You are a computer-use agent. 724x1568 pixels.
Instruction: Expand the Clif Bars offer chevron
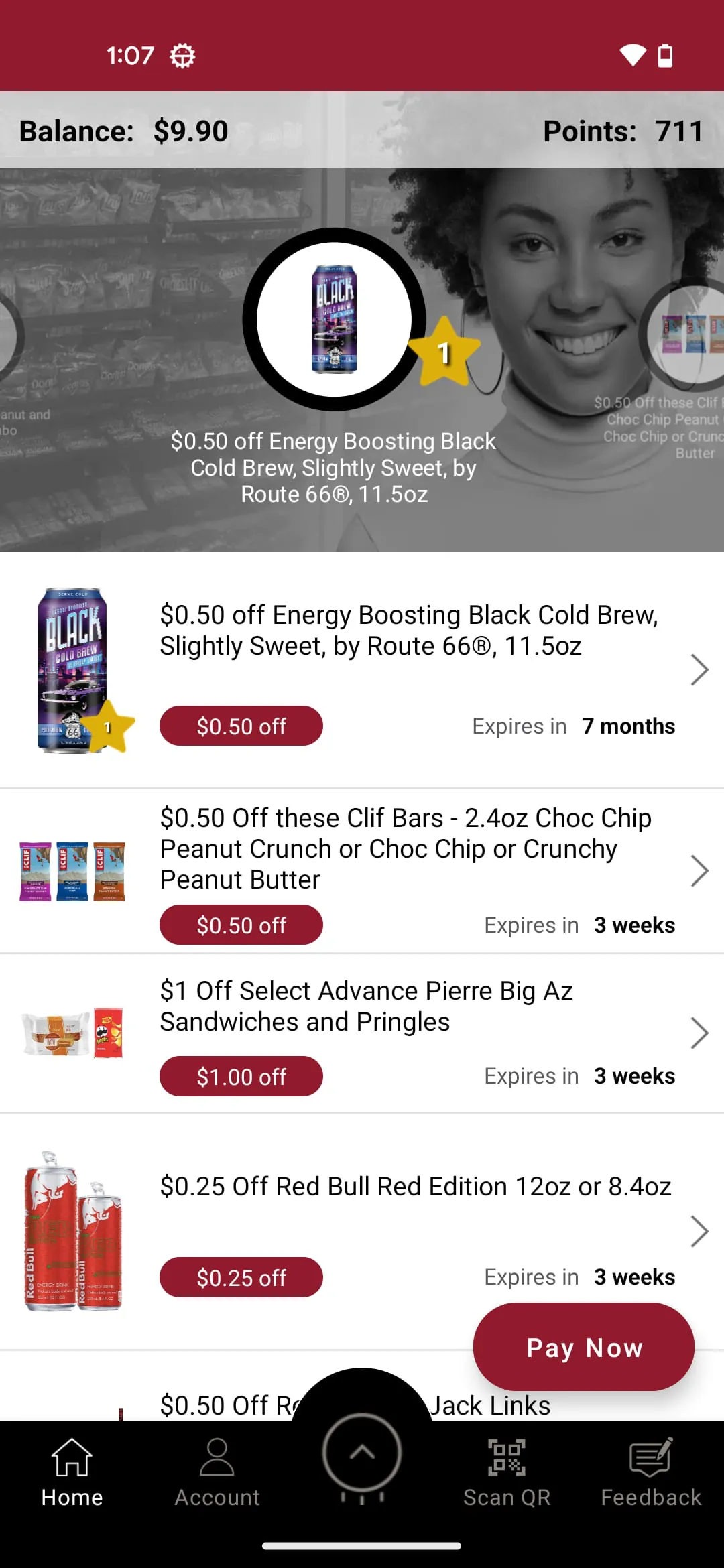[x=699, y=870]
